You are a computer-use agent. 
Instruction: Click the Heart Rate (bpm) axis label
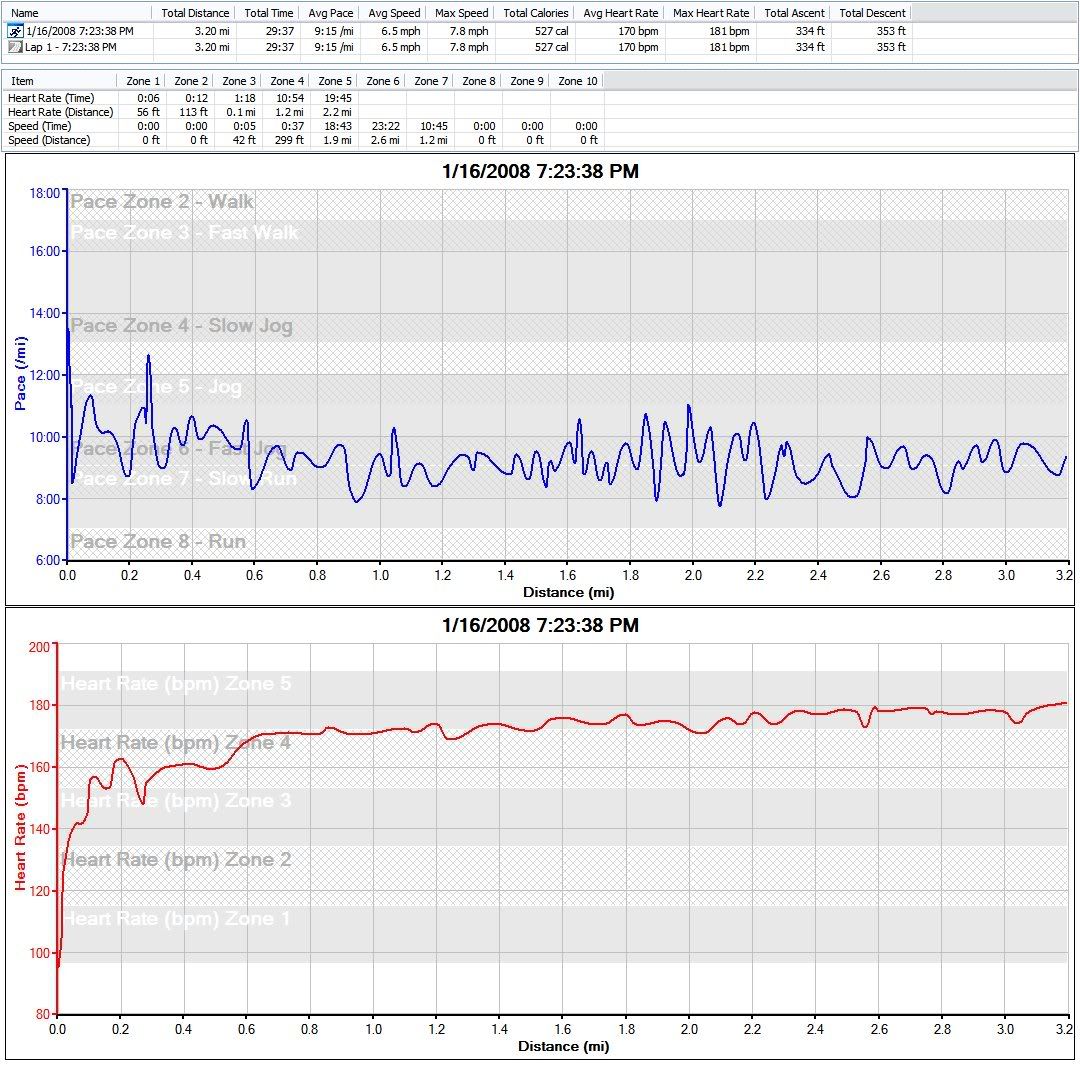click(19, 827)
